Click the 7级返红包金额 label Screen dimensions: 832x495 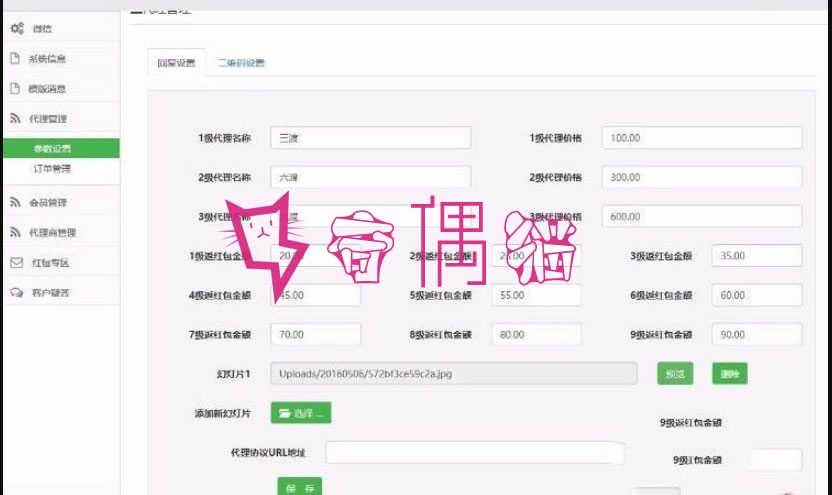coord(220,335)
